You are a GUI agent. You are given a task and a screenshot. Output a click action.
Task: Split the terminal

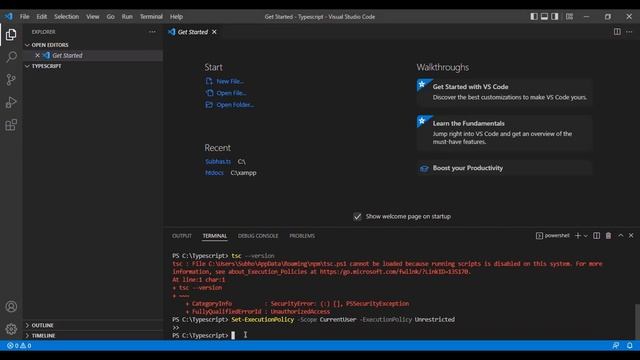click(596, 236)
